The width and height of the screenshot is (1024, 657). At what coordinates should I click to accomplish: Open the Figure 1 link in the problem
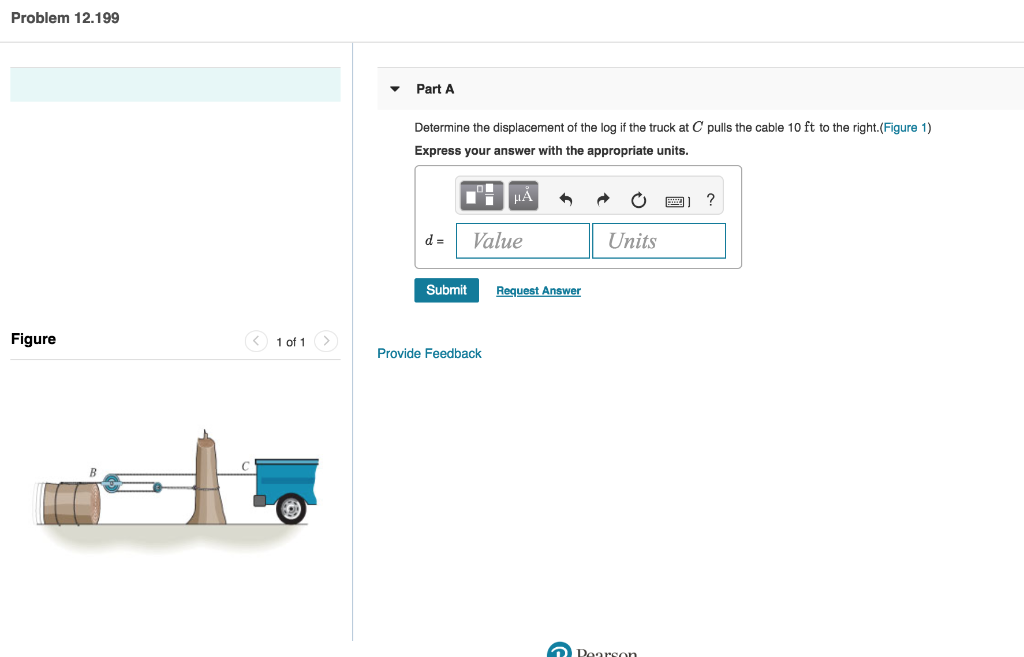[904, 127]
